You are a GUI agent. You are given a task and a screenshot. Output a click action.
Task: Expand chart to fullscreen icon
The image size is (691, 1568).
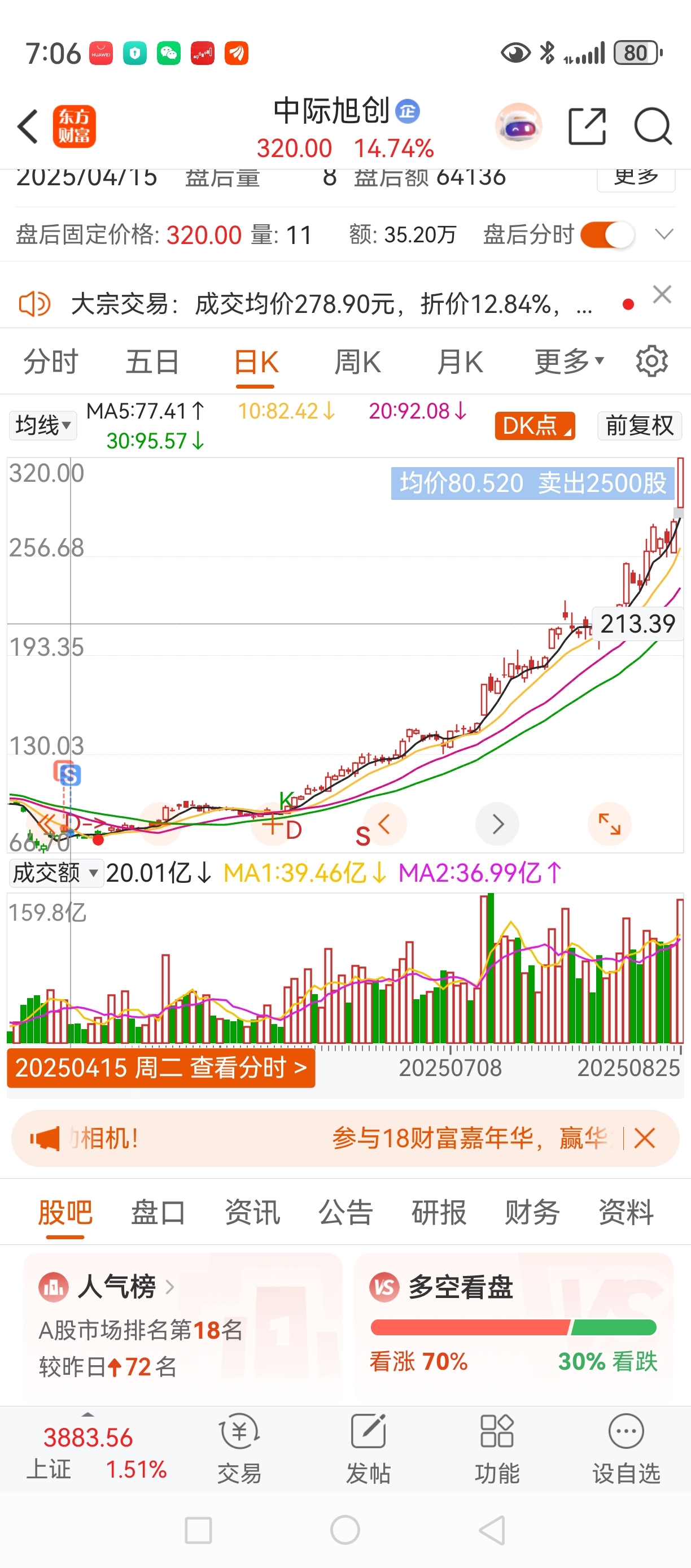point(610,824)
